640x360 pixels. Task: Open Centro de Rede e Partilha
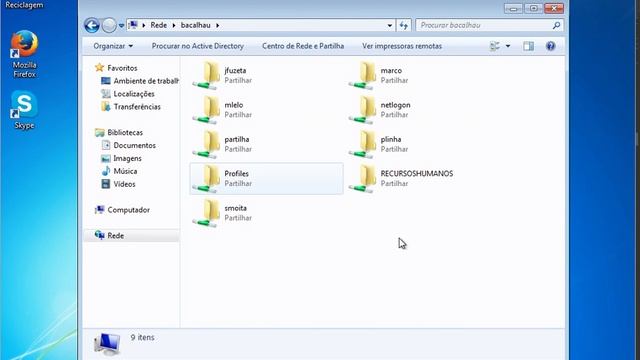point(303,46)
